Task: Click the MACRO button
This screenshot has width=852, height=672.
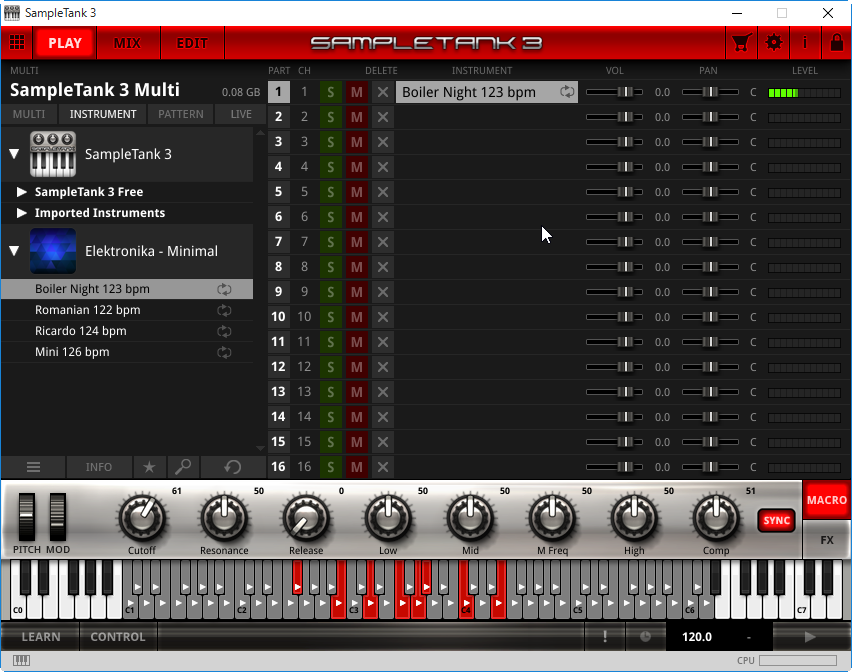Action: click(x=826, y=500)
